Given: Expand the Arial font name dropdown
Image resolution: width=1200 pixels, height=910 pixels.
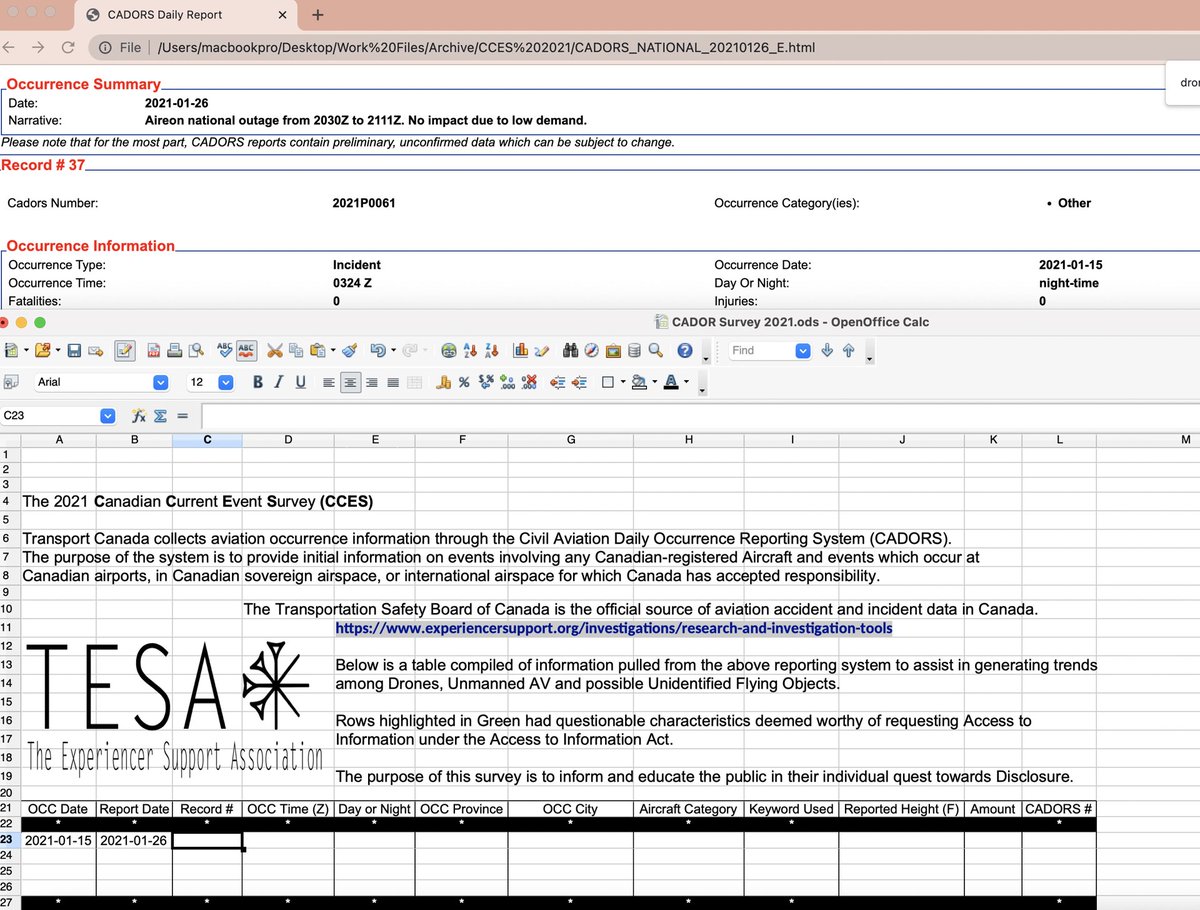Looking at the screenshot, I should point(160,382).
